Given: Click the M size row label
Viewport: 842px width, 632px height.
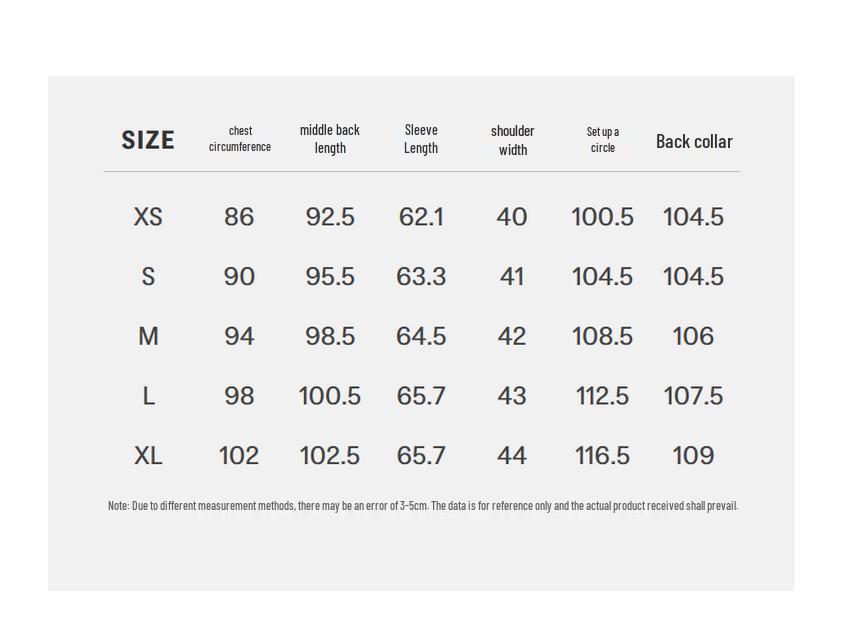Looking at the screenshot, I should click(148, 337).
